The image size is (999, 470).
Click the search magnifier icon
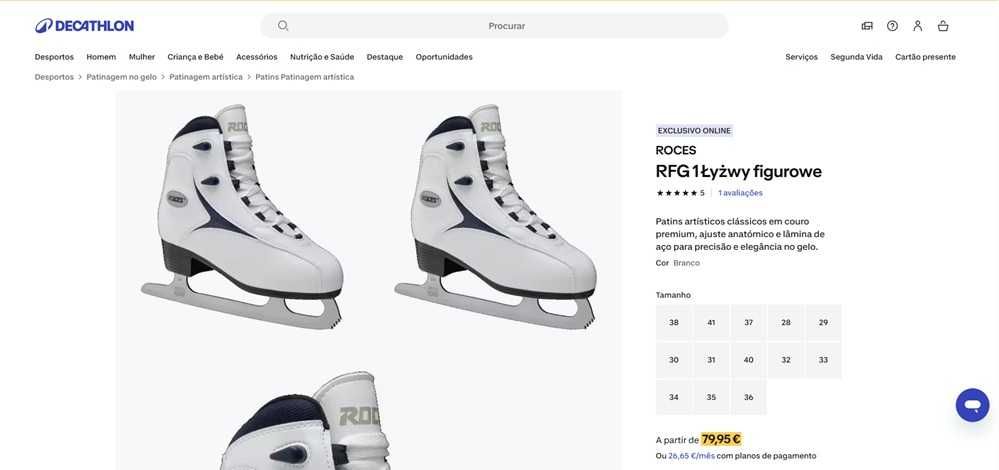pyautogui.click(x=283, y=26)
